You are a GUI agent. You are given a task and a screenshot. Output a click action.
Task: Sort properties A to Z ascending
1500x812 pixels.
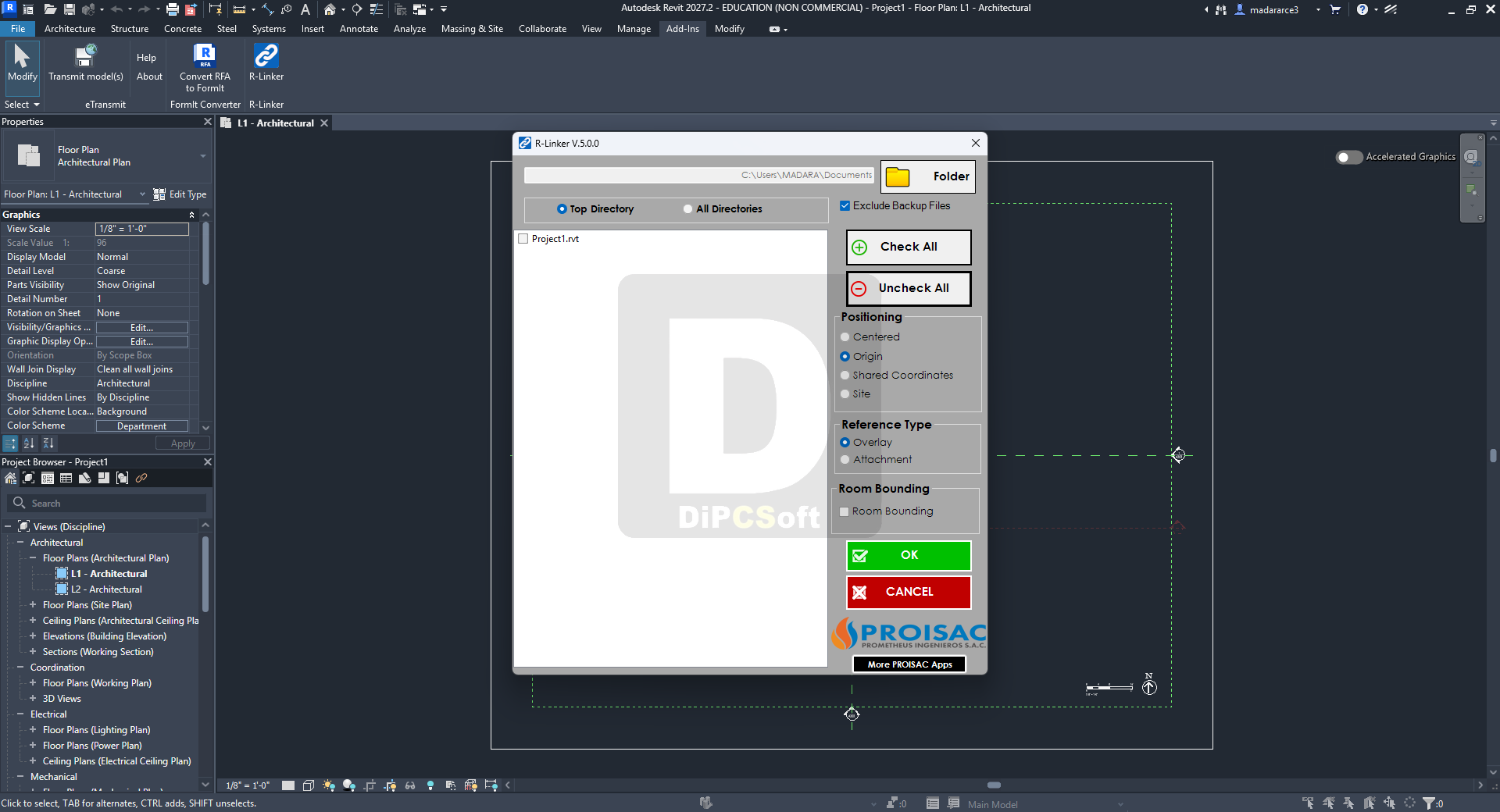pyautogui.click(x=29, y=443)
